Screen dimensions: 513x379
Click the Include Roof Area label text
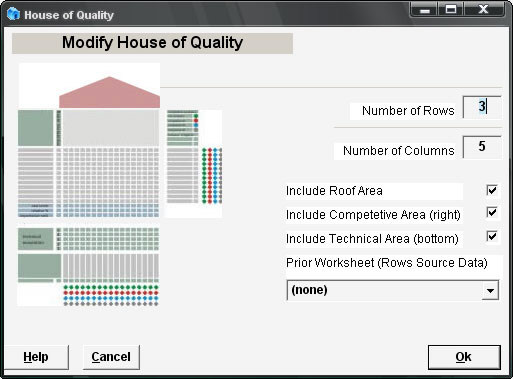334,191
